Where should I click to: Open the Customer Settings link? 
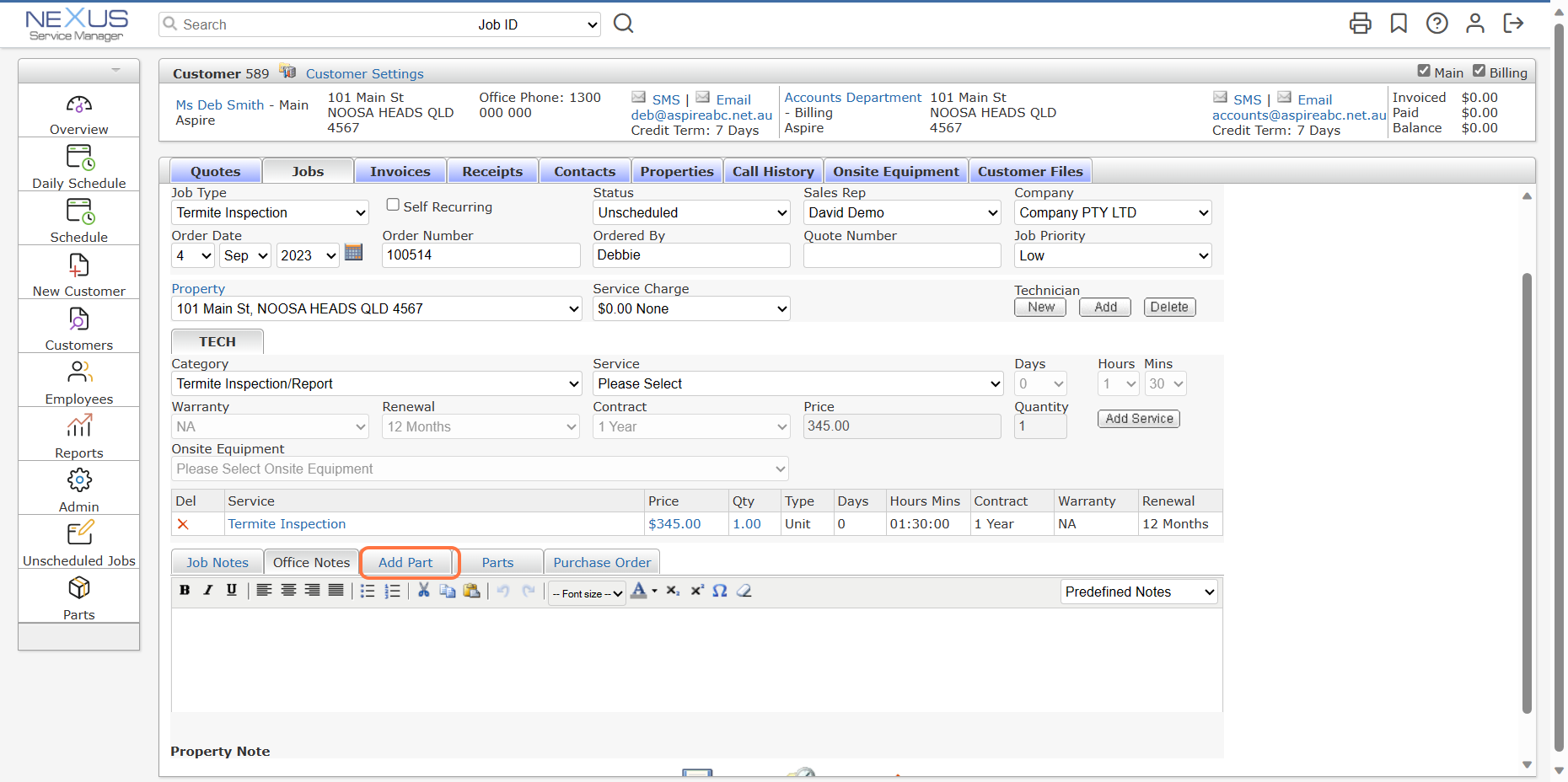[x=364, y=73]
